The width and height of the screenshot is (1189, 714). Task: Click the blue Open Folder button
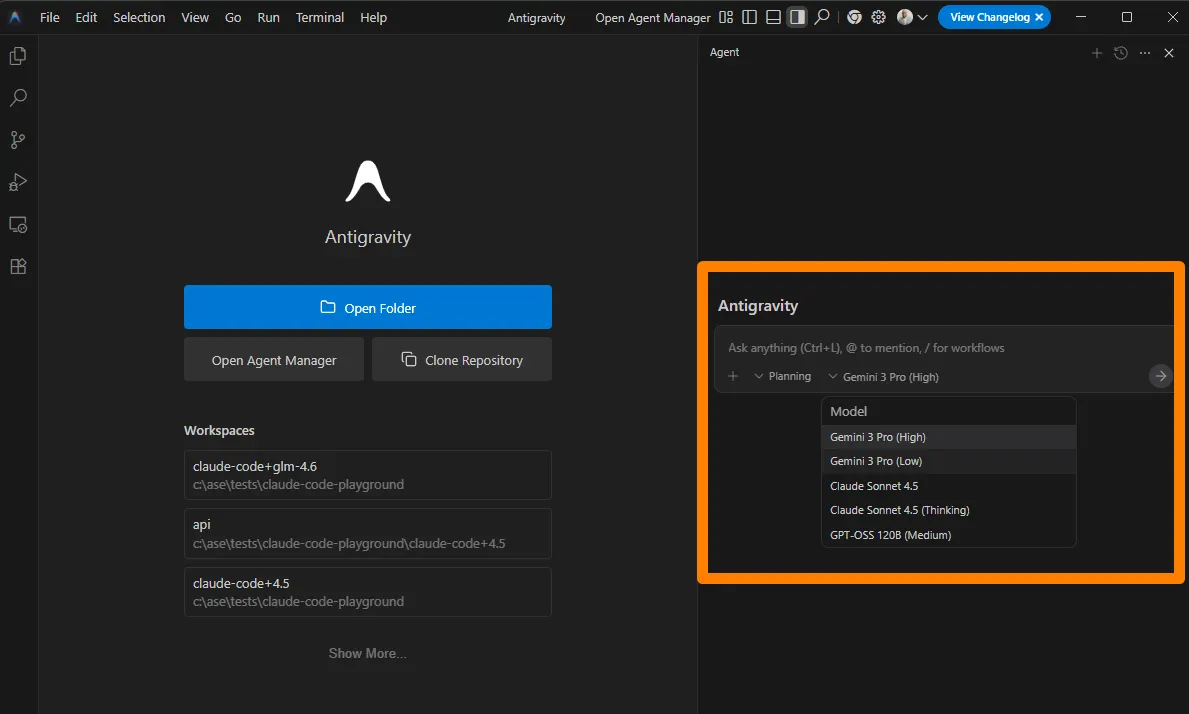tap(368, 307)
